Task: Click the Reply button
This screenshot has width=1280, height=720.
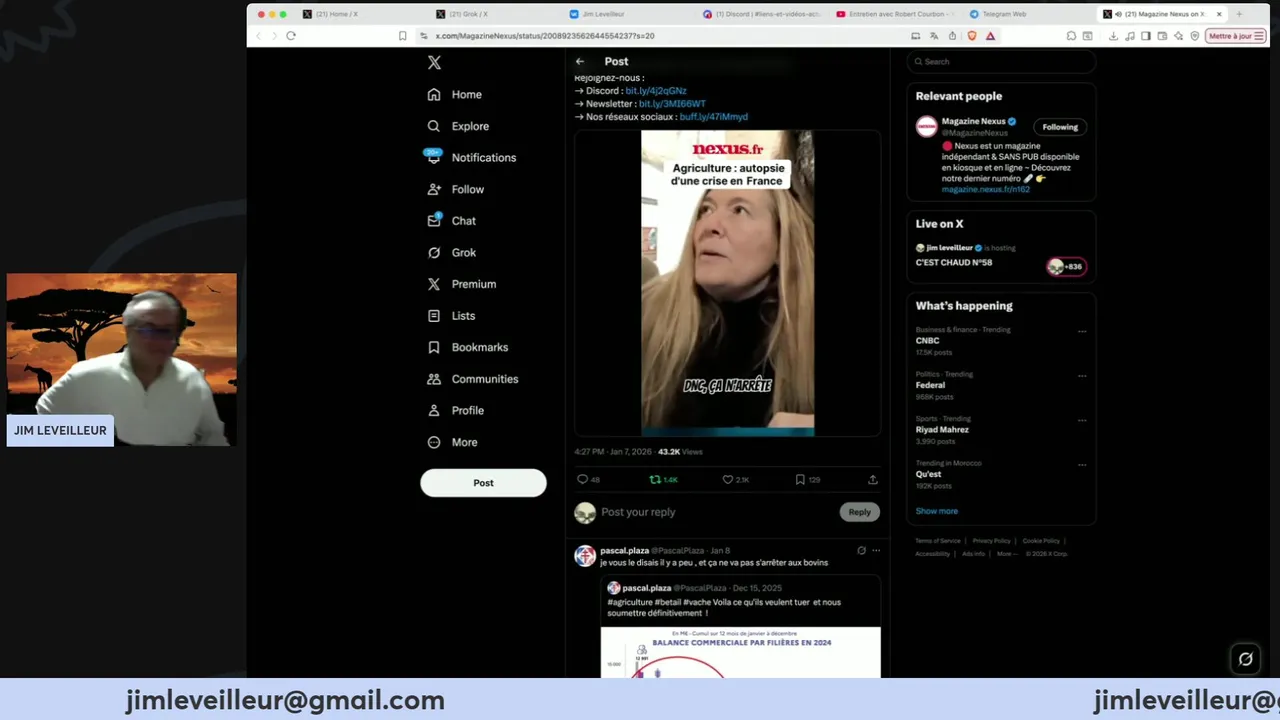Action: [860, 512]
